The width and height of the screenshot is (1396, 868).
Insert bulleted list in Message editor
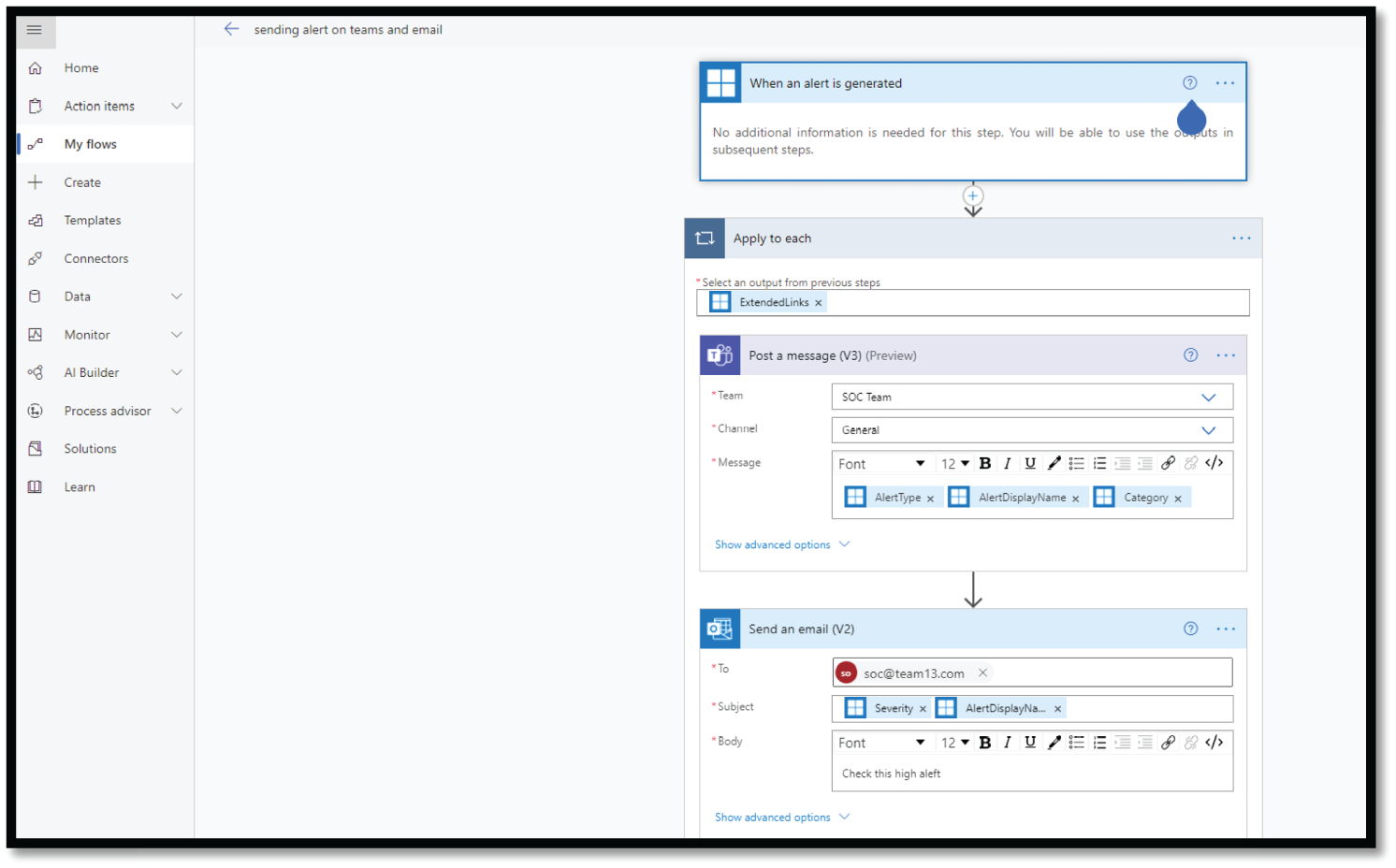1077,464
